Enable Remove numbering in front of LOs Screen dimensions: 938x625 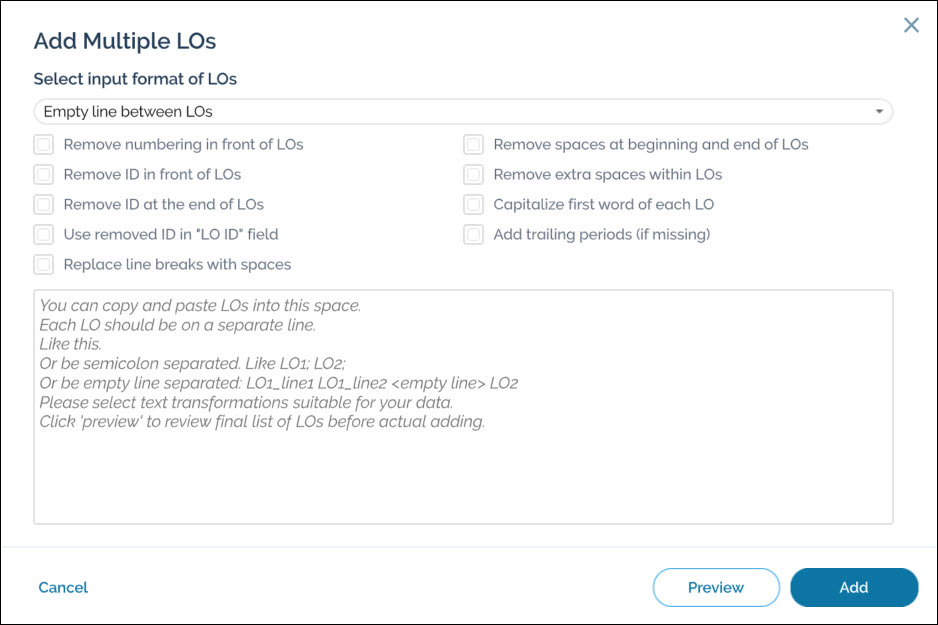pyautogui.click(x=44, y=145)
